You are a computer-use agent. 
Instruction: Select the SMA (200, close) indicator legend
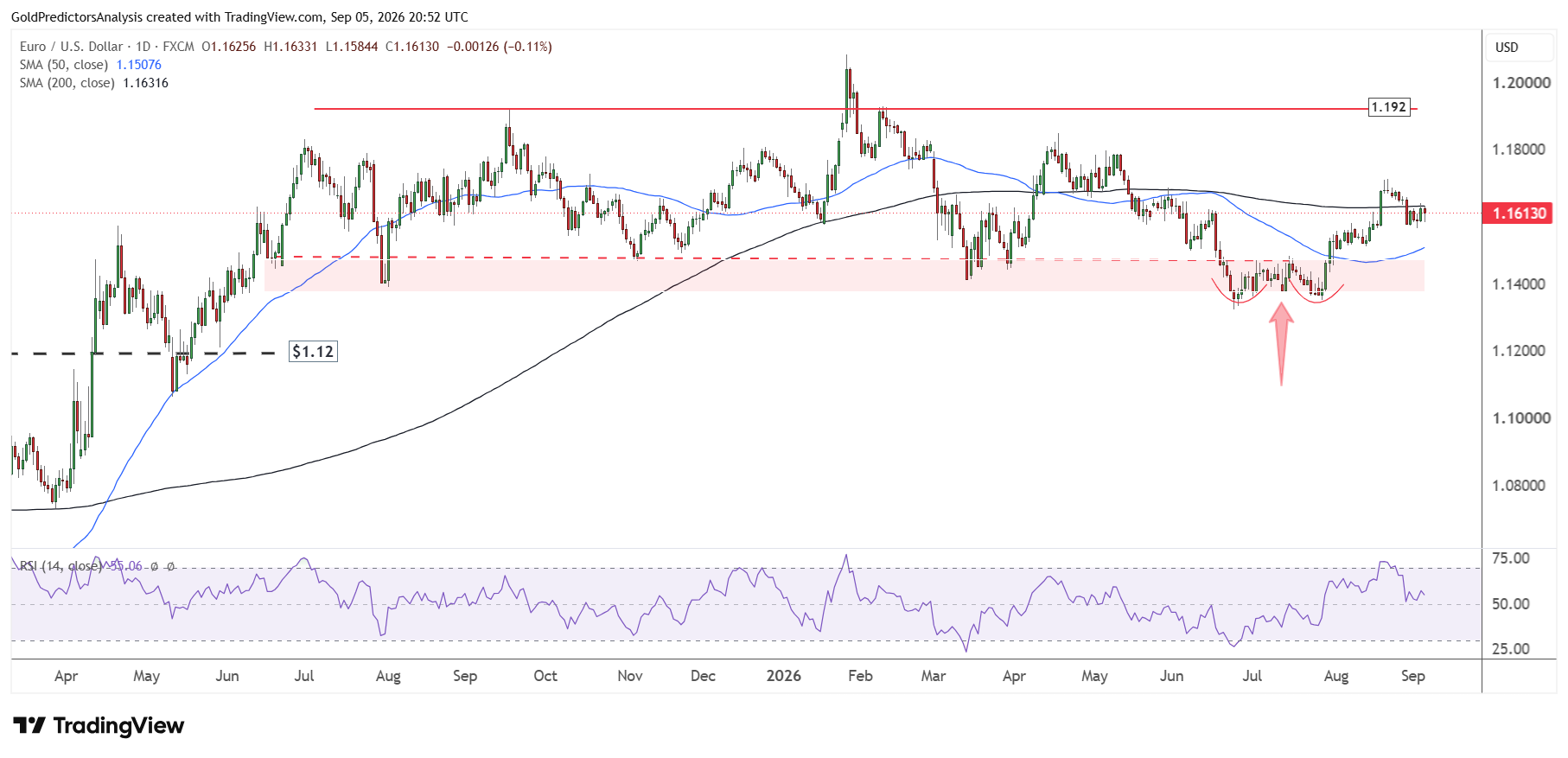(x=67, y=83)
